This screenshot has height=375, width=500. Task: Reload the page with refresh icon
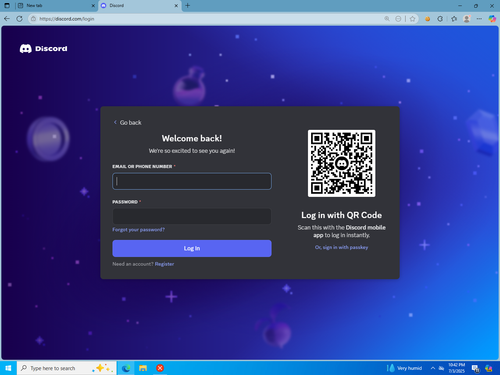click(x=20, y=19)
